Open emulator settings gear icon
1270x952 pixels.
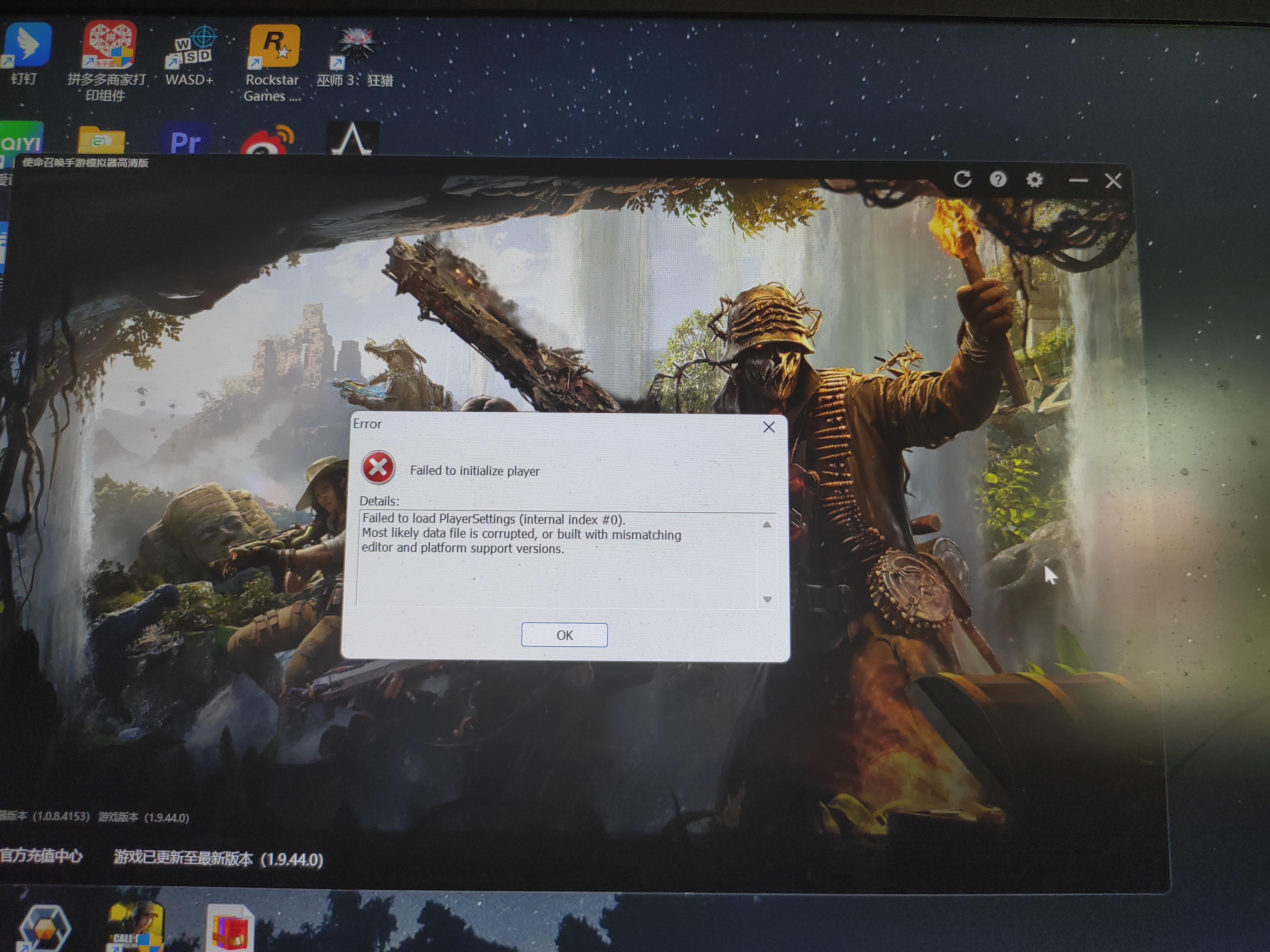tap(1034, 180)
